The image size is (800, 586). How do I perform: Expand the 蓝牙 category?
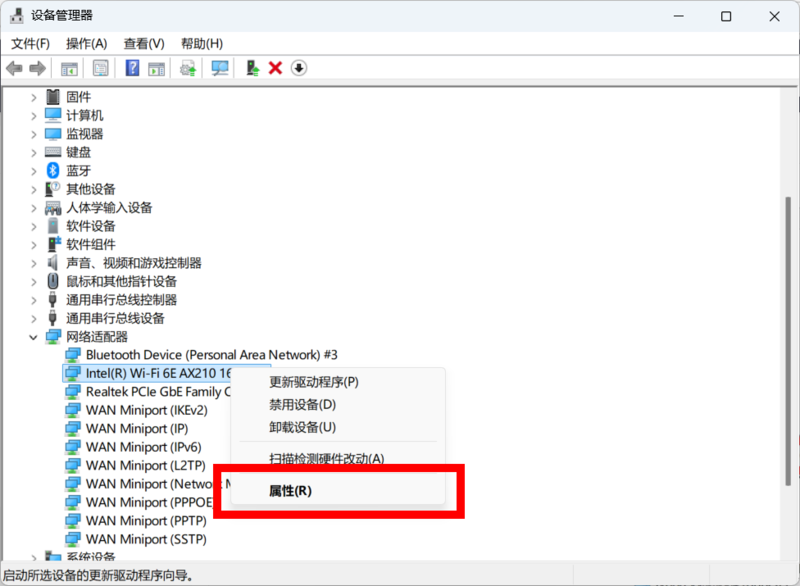[34, 171]
